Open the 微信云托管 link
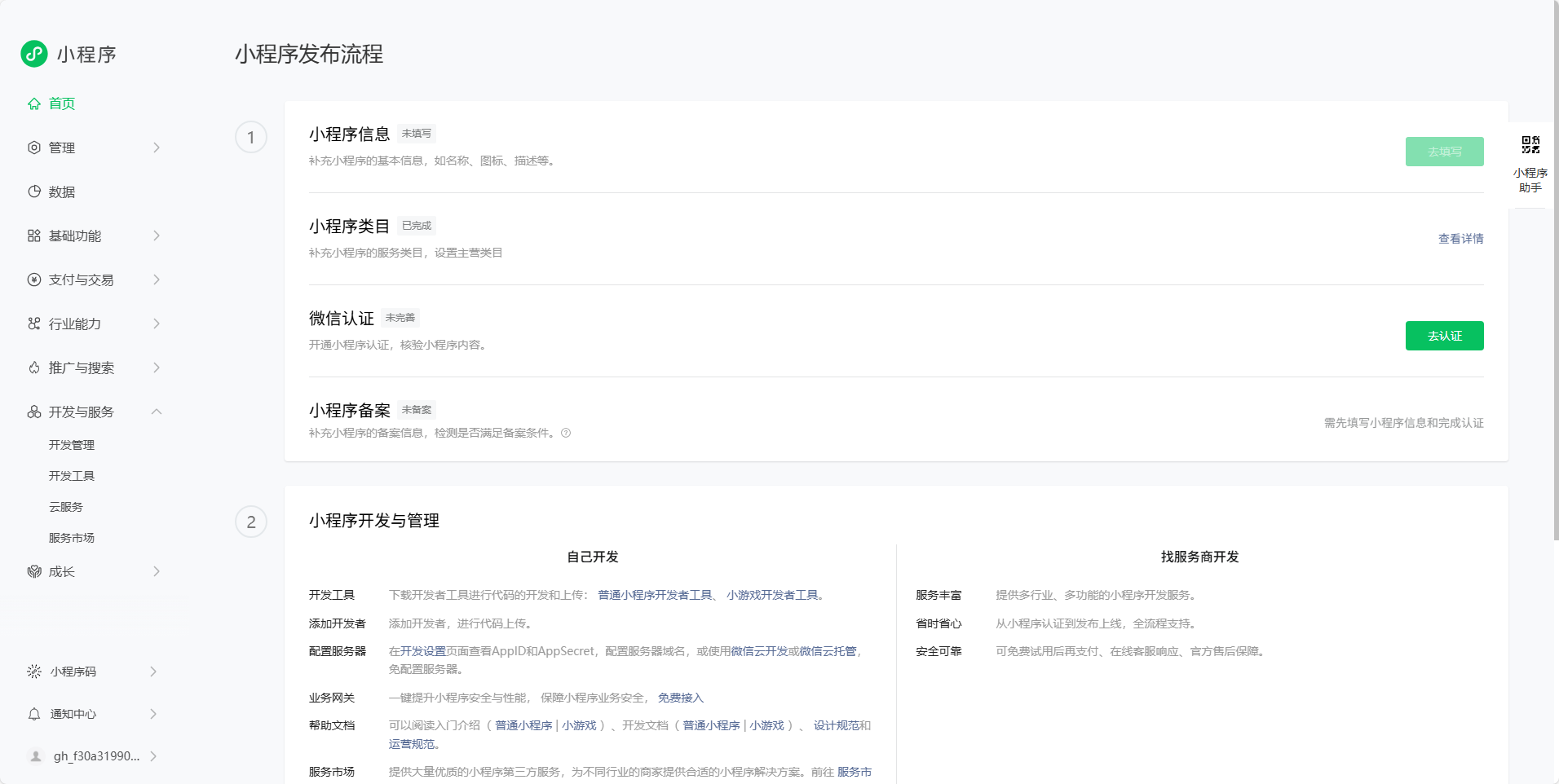Viewport: 1559px width, 784px height. pyautogui.click(x=828, y=651)
